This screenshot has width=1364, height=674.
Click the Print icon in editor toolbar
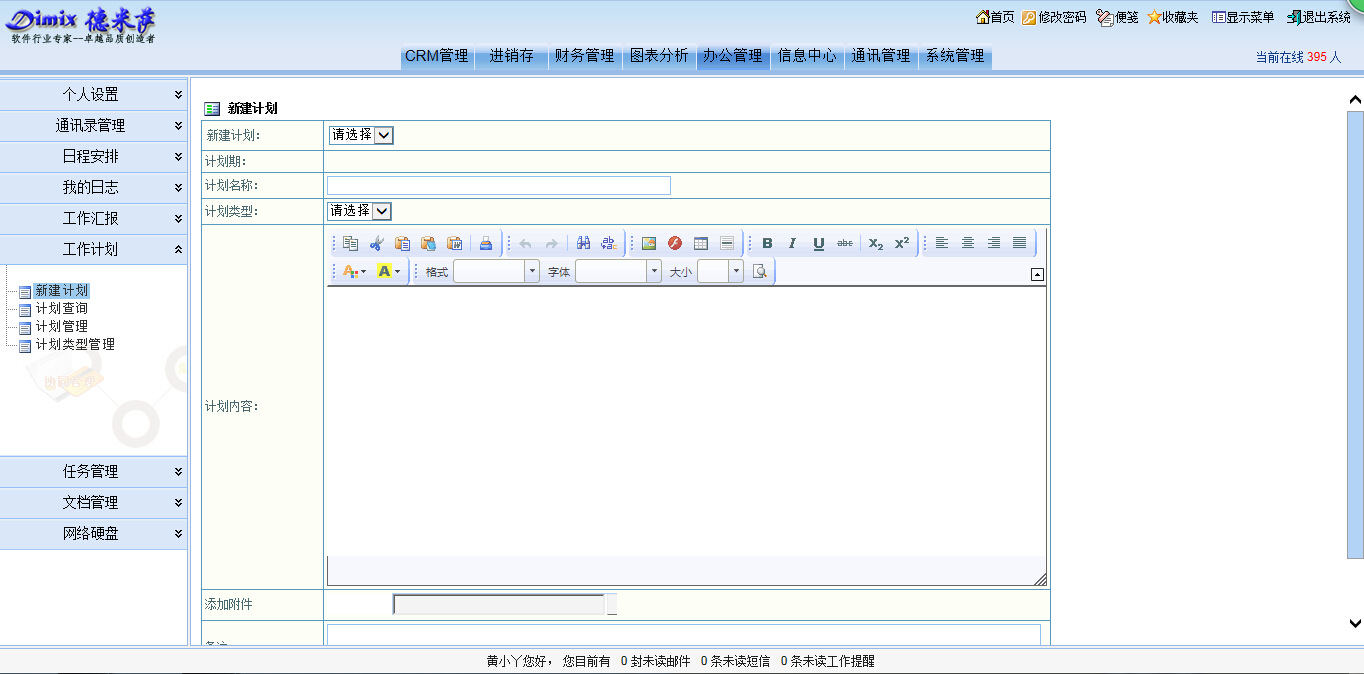pos(486,243)
